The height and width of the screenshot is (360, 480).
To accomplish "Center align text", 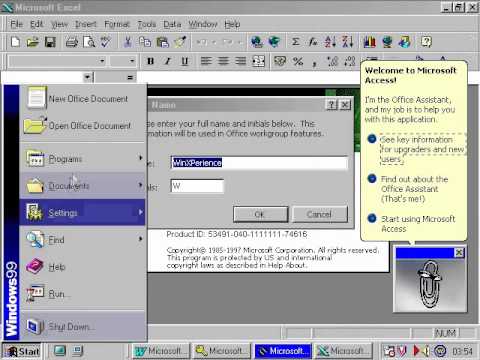I will tap(223, 61).
